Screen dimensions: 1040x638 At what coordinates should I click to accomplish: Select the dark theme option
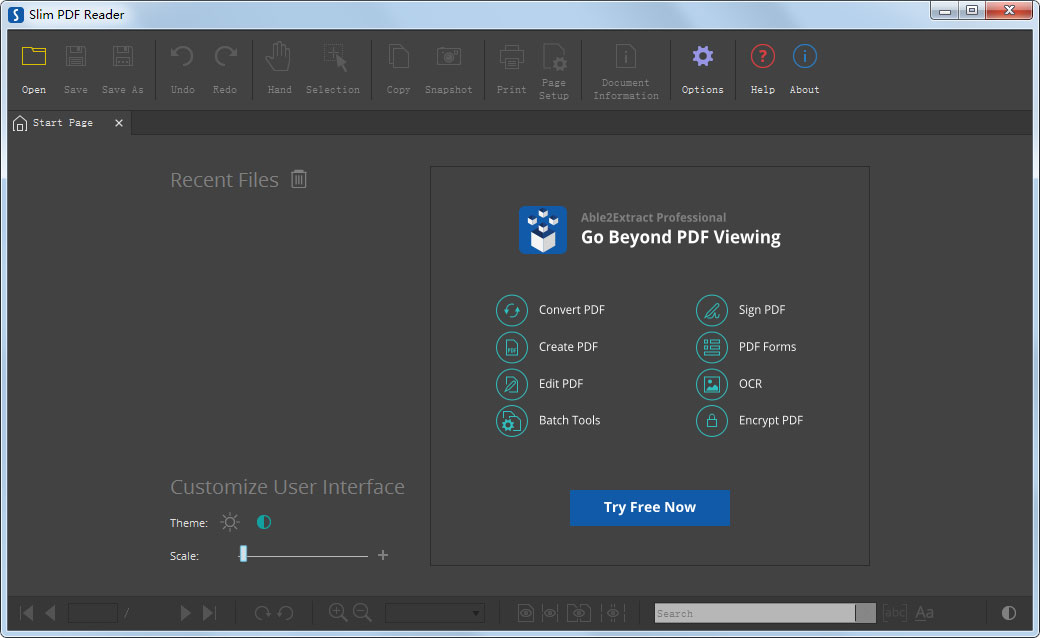[264, 522]
